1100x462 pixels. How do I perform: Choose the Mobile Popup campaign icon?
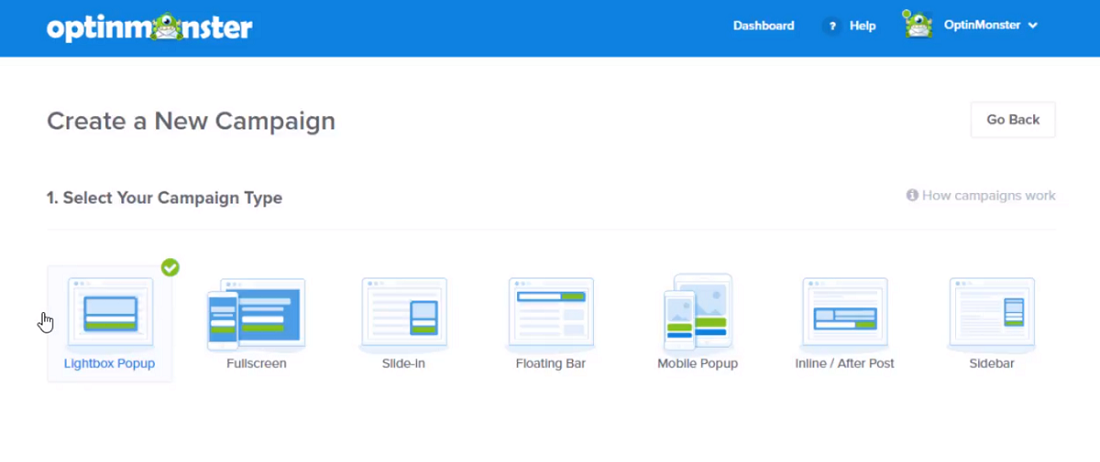point(697,311)
